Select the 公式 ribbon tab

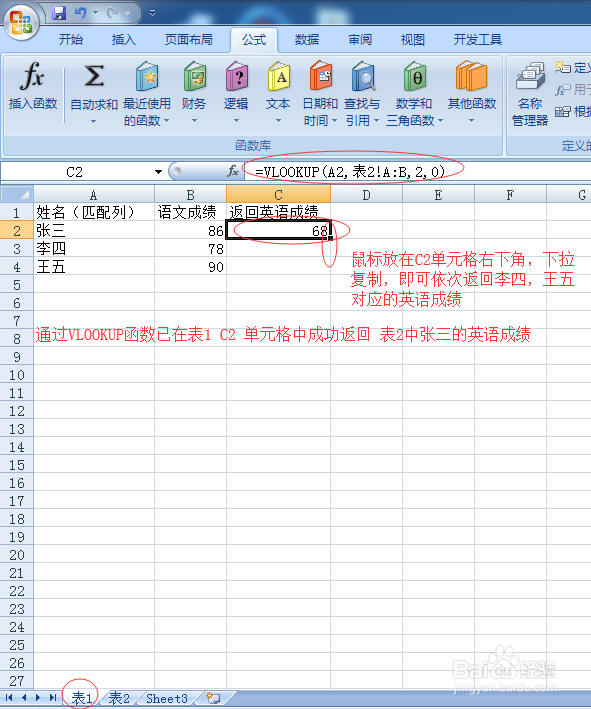pyautogui.click(x=254, y=40)
